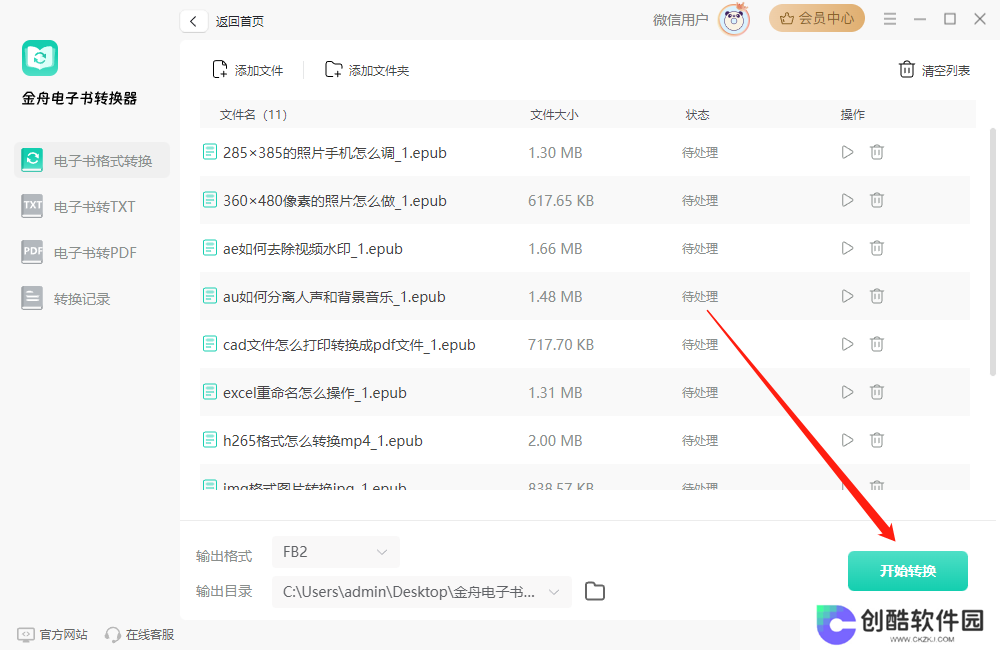Screen dimensions: 1000x650
Task: Start converting excel重命名怎么操作_1.epub
Action: pos(847,392)
